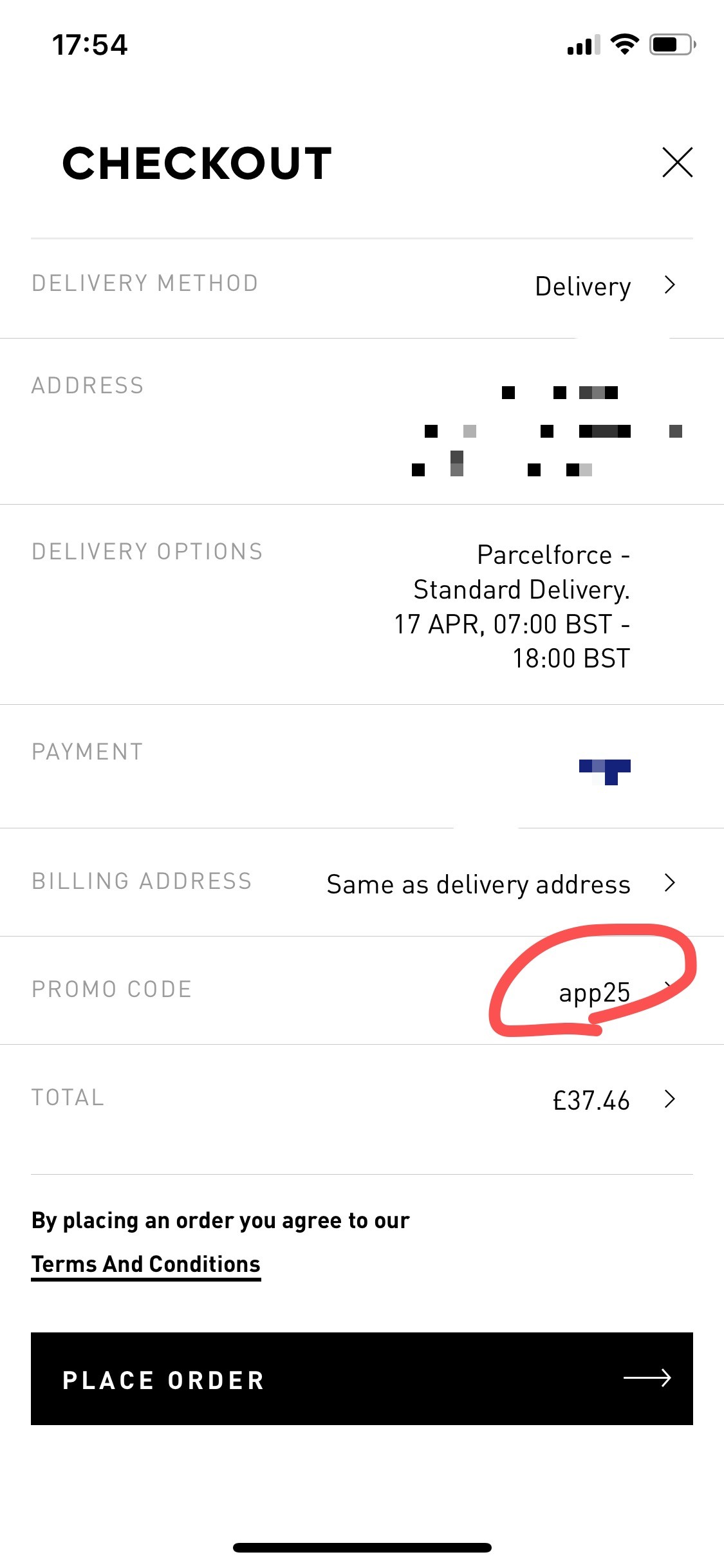Select the £37.46 total amount
This screenshot has height=1568, width=724.
591,1100
